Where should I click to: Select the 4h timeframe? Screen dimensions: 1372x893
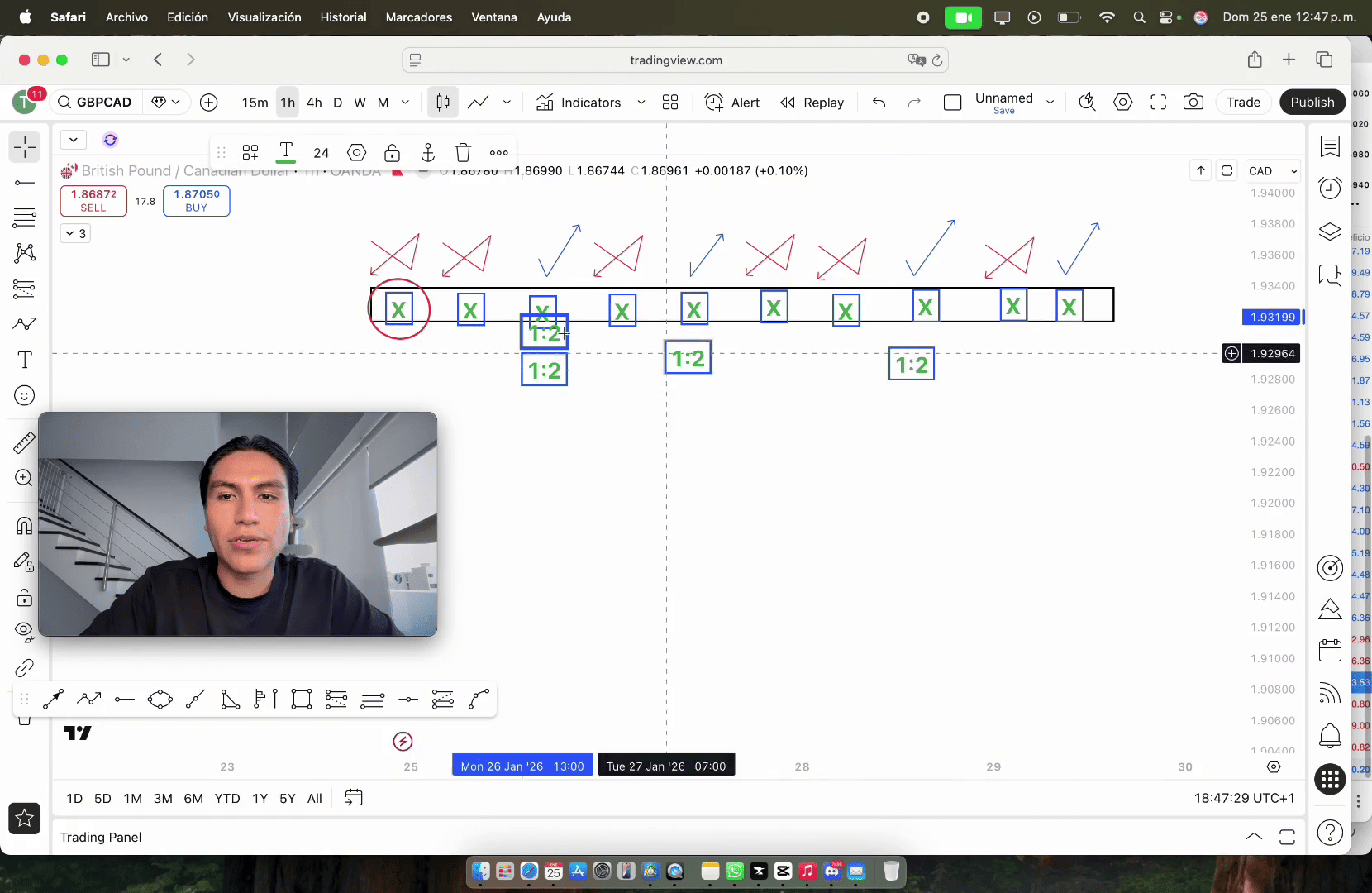314,103
